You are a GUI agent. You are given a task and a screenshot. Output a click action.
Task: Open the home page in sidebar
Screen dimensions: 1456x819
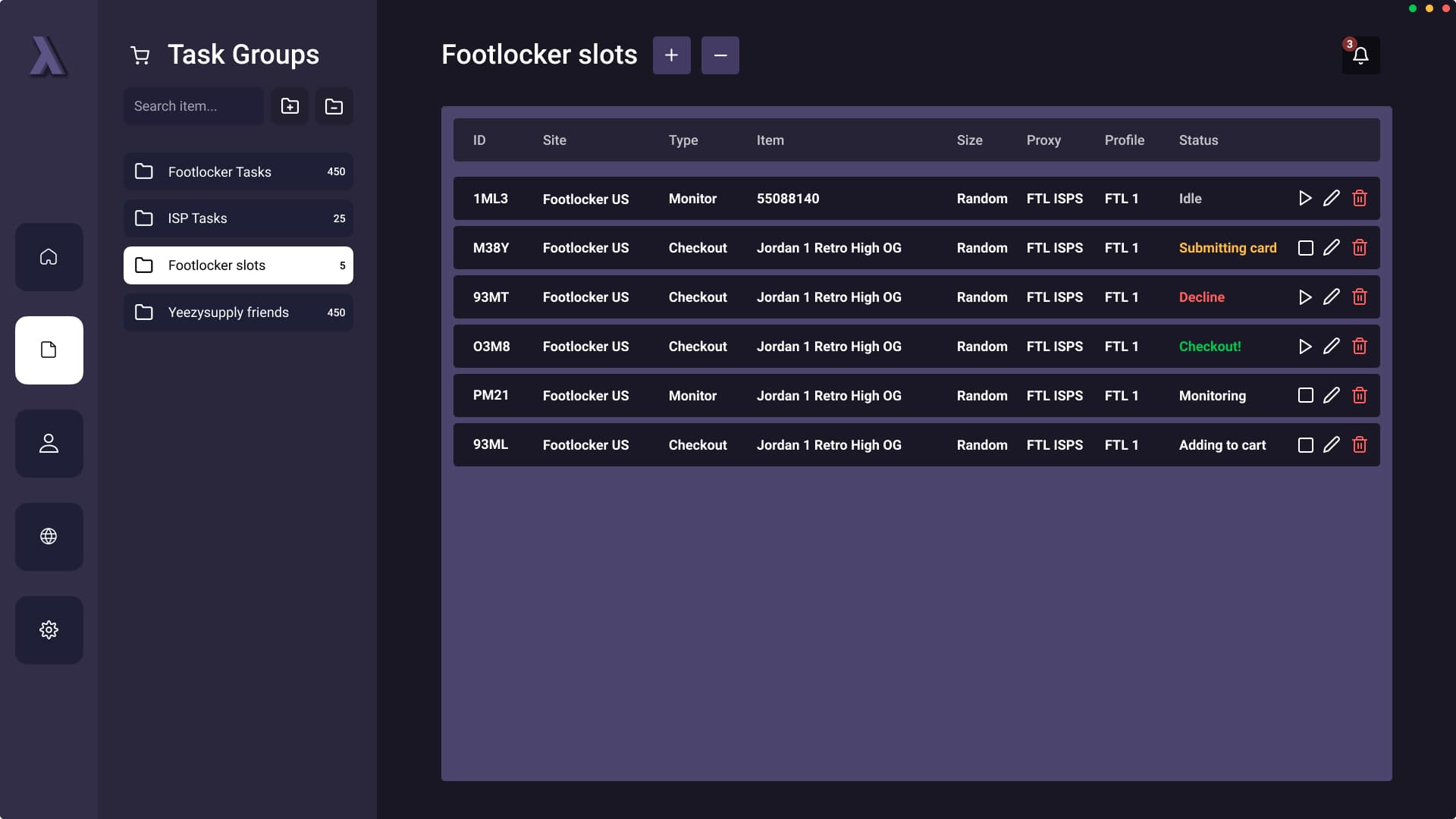pos(49,257)
